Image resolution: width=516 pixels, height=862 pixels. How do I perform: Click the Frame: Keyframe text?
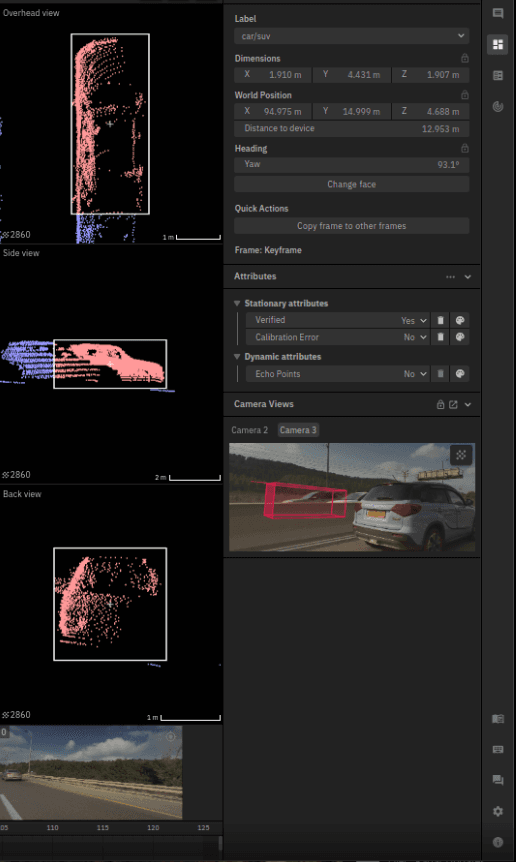268,250
